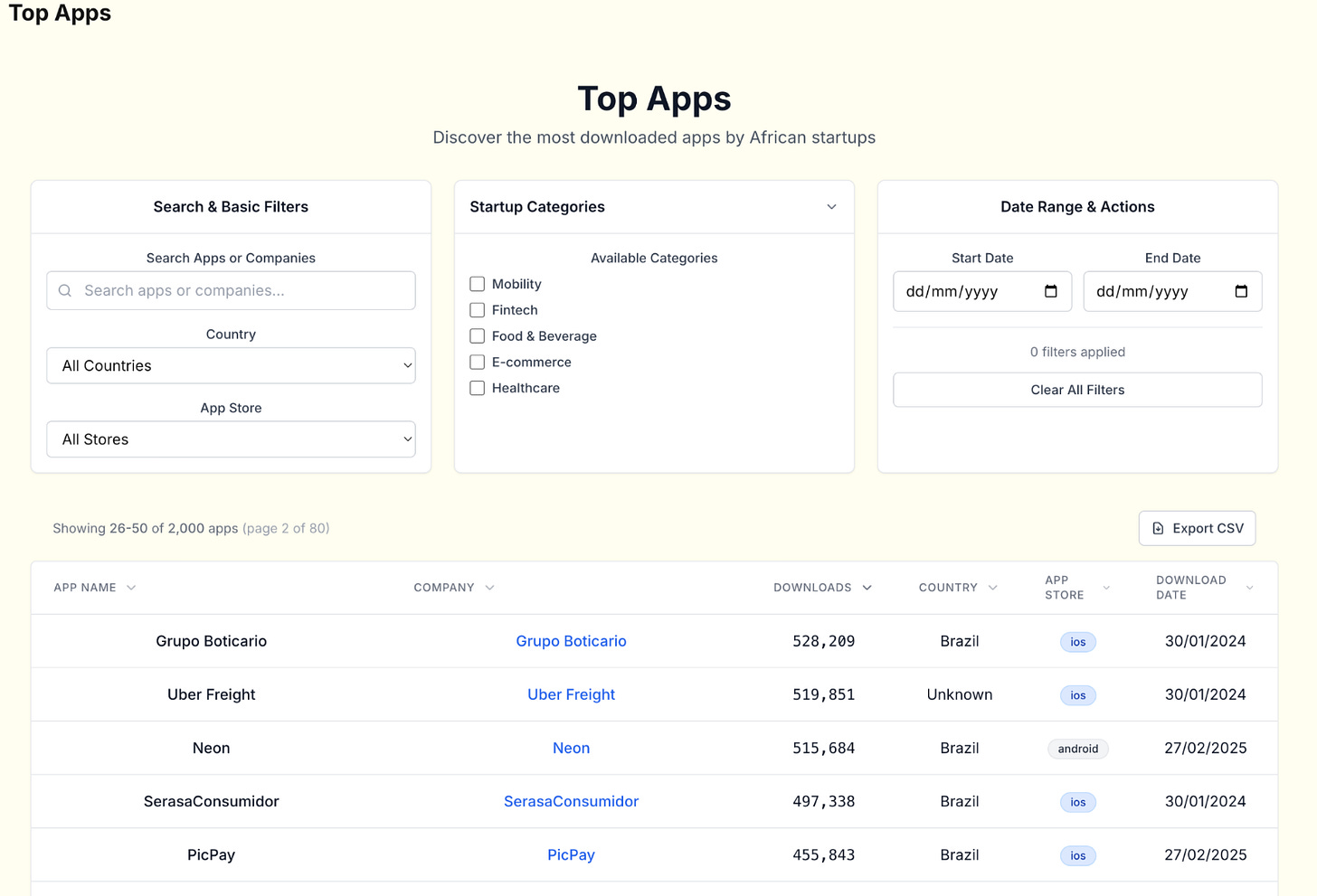
Task: Click Brazil in the Grupo Boticario row
Action: coord(960,641)
